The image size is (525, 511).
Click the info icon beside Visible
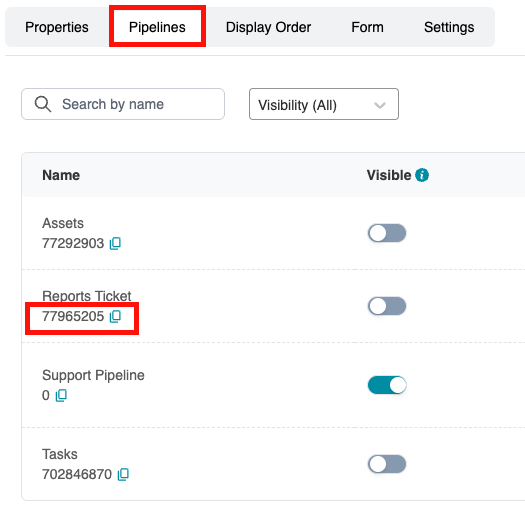coord(422,175)
